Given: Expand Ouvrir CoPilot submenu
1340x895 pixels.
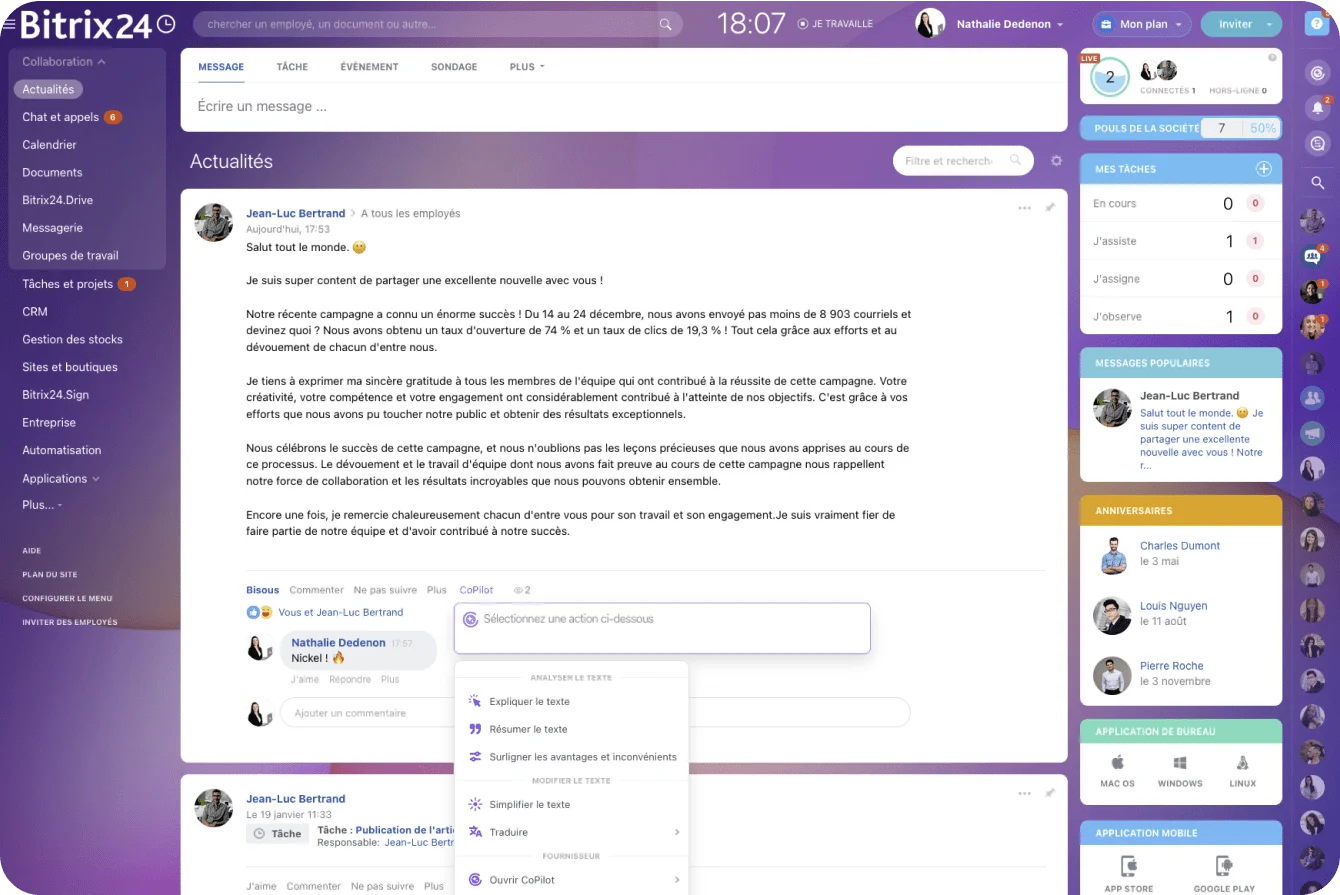Looking at the screenshot, I should (571, 880).
